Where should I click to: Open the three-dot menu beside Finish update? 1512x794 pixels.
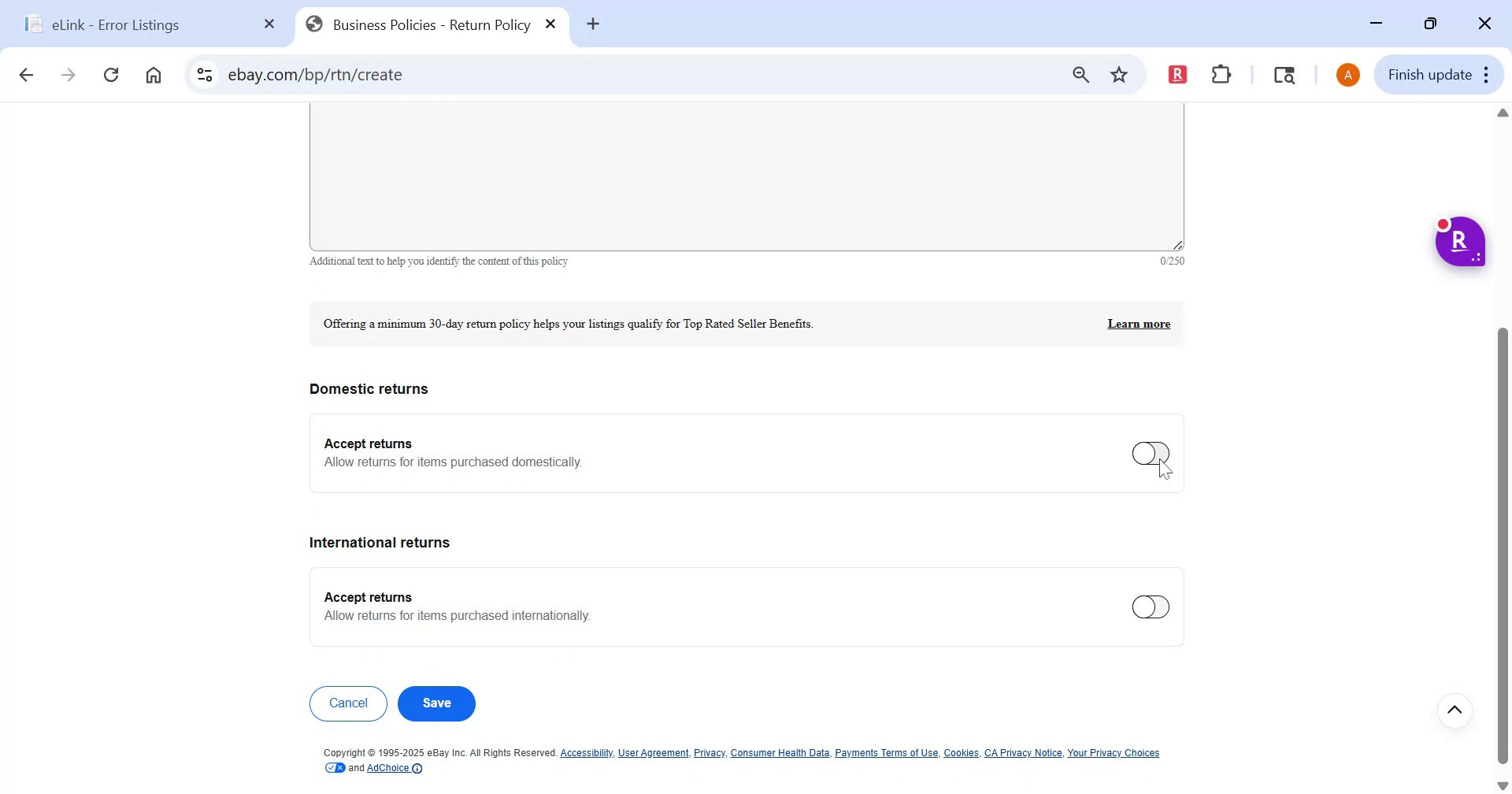tap(1487, 74)
